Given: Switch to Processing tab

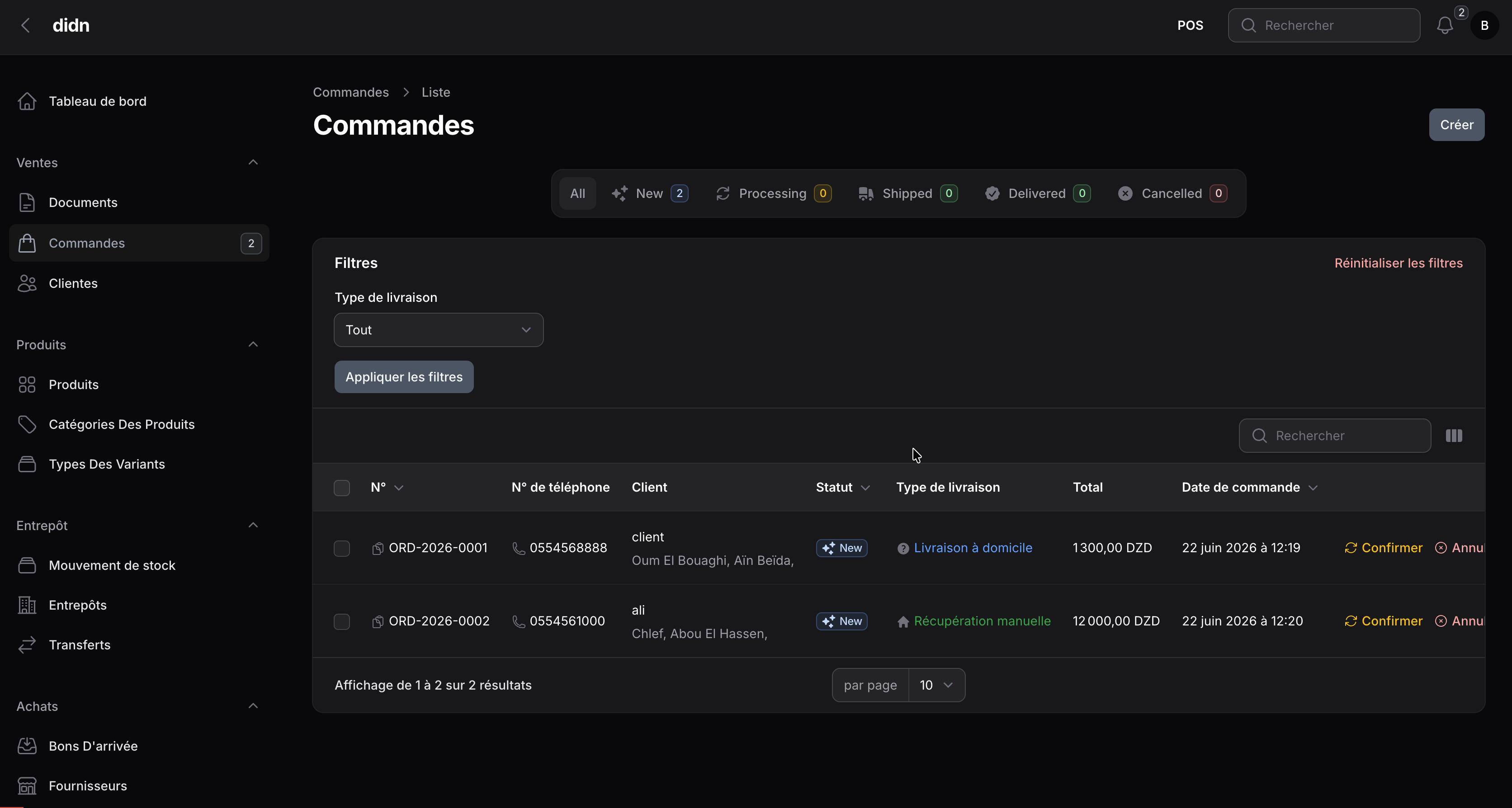Looking at the screenshot, I should click(774, 193).
